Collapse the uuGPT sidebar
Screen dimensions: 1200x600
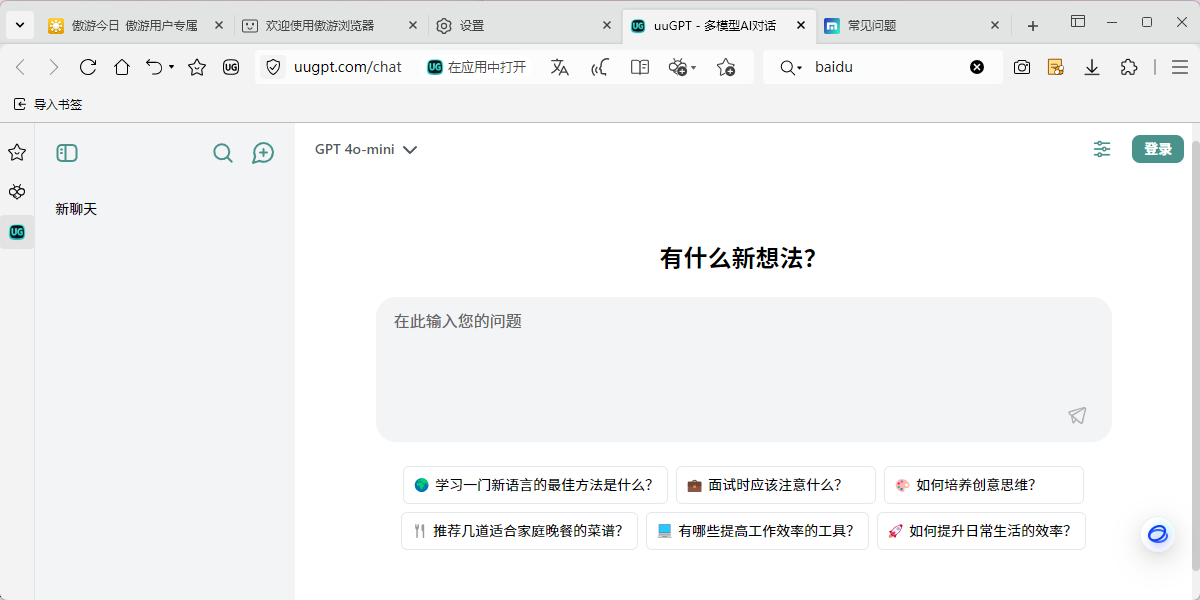pos(67,152)
